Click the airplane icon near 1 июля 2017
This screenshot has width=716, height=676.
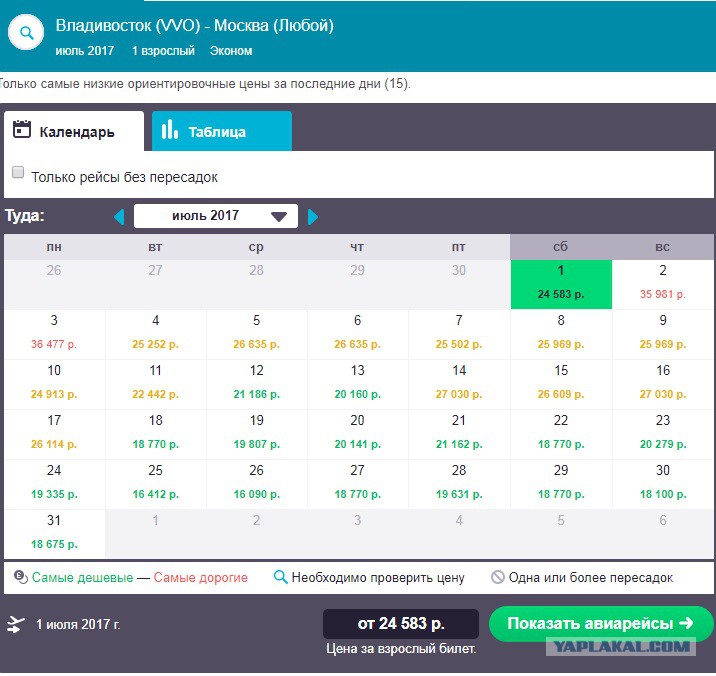pos(16,624)
